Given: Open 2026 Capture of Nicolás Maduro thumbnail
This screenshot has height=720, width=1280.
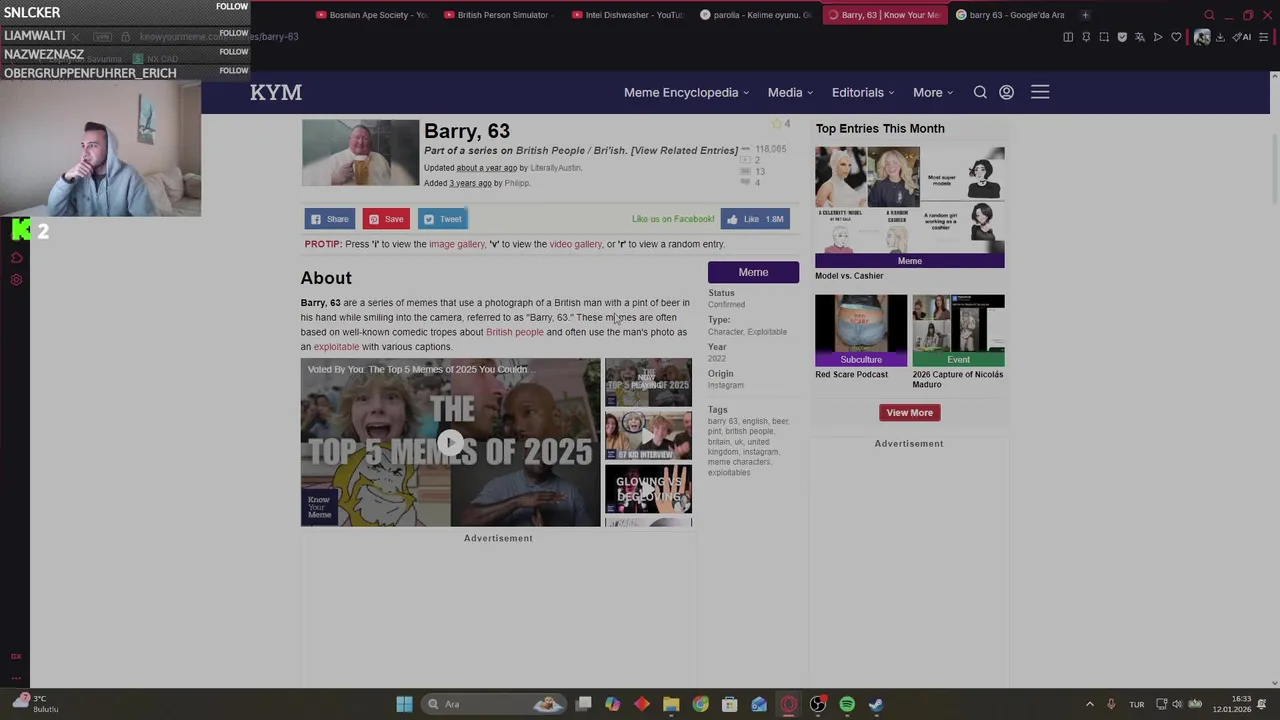Looking at the screenshot, I should click(x=958, y=330).
